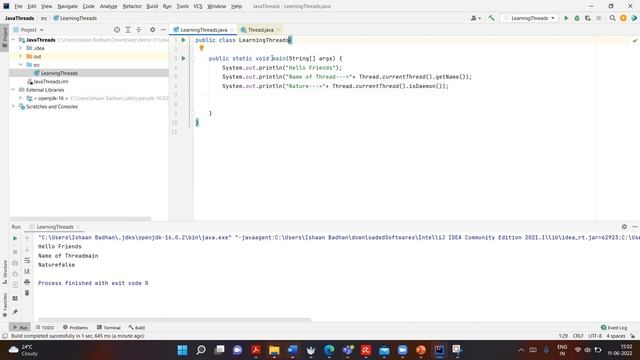The width and height of the screenshot is (640, 360).
Task: Collapse the JavaThreads root node
Action: point(13,40)
